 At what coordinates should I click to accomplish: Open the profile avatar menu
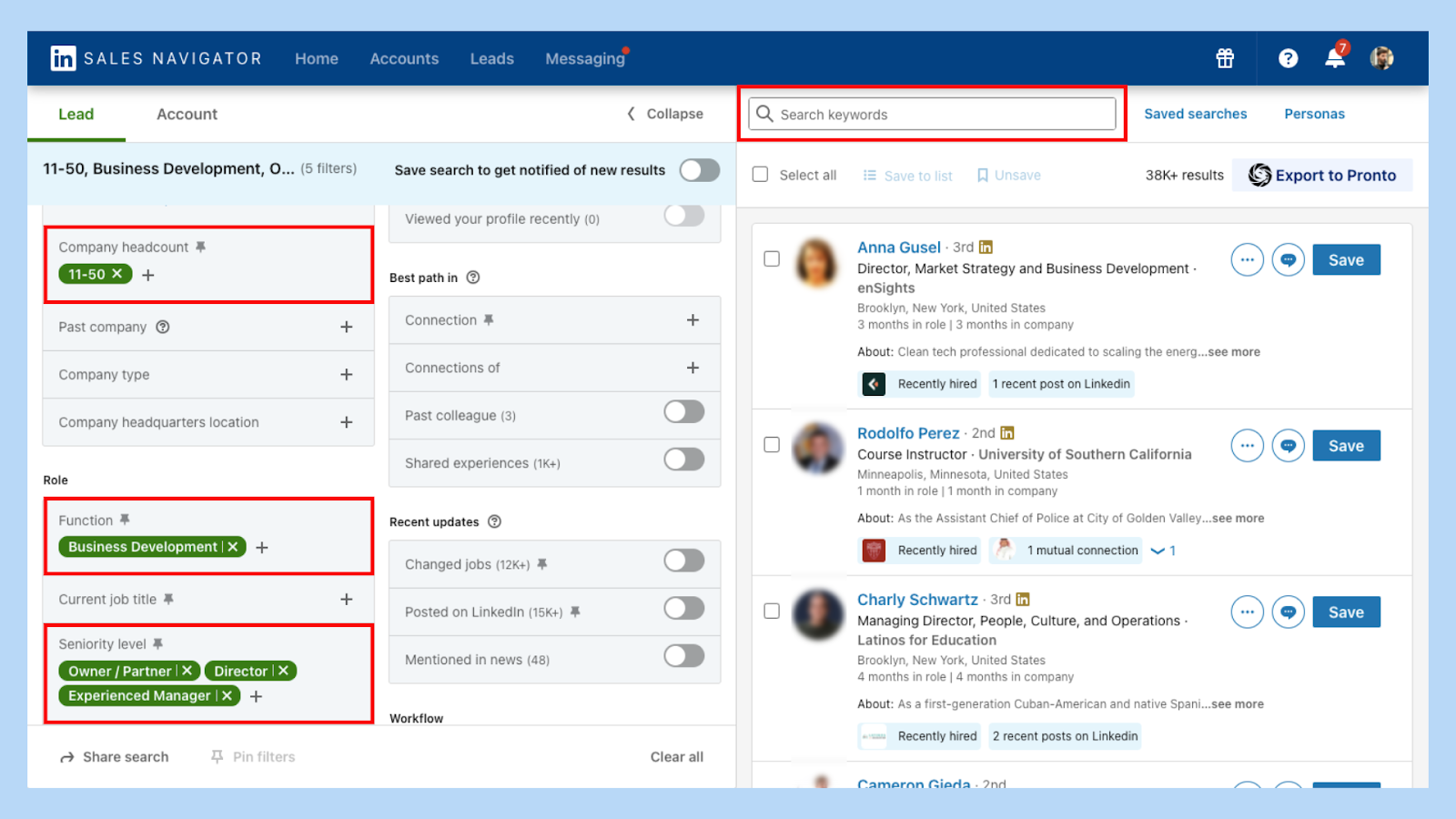[x=1381, y=58]
